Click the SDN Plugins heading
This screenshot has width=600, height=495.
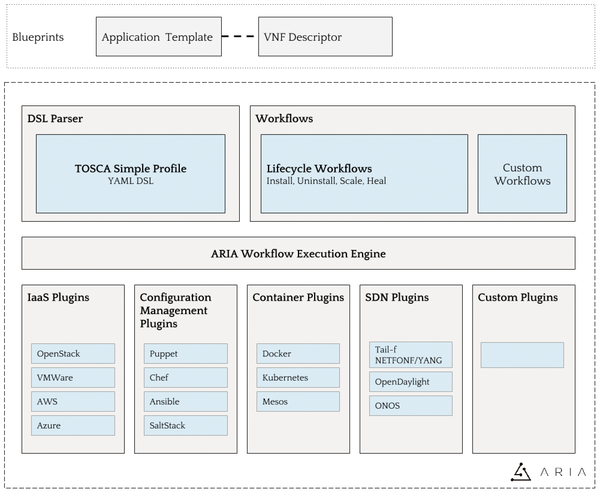pos(397,297)
